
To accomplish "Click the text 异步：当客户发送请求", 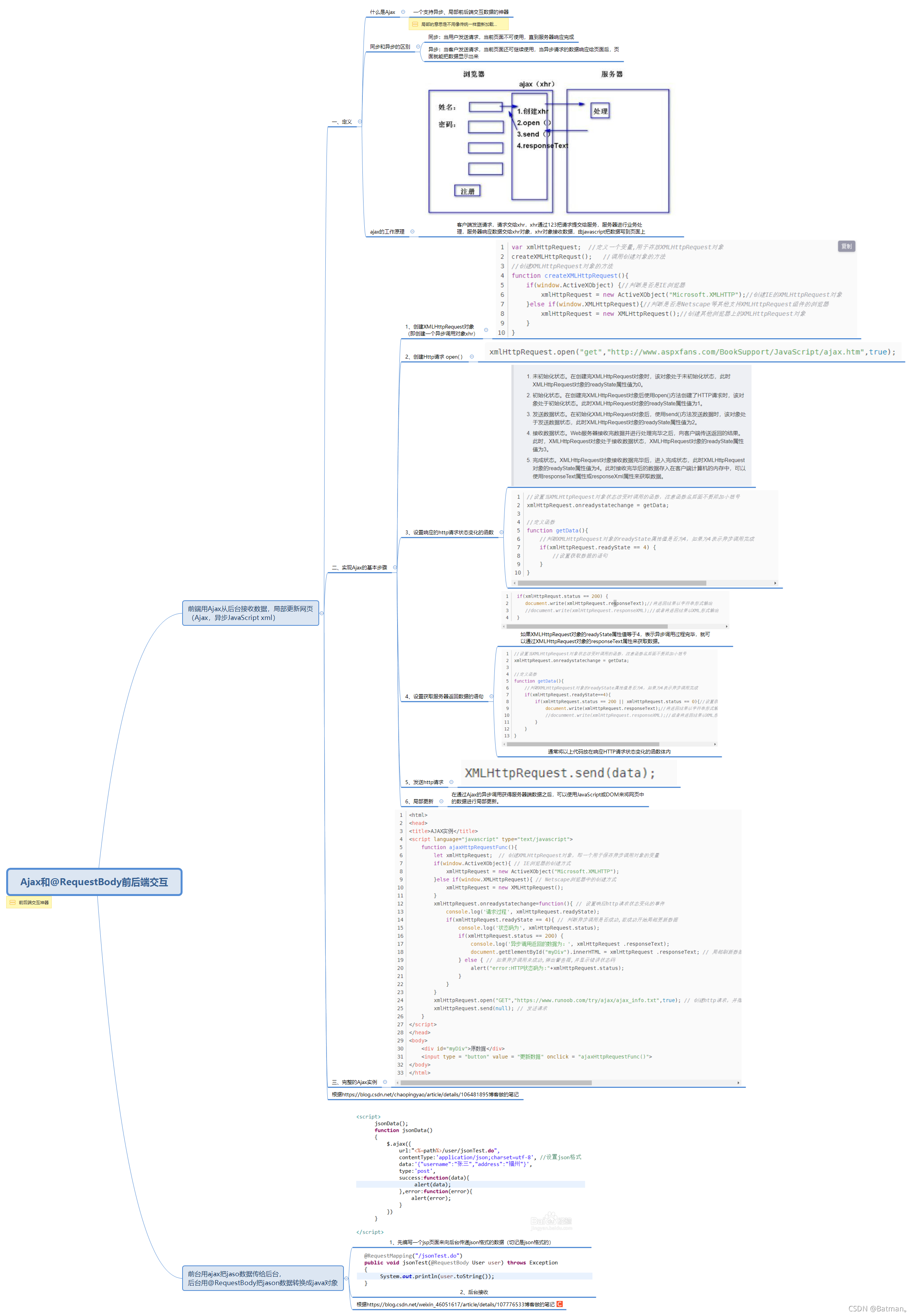I will pyautogui.click(x=523, y=53).
